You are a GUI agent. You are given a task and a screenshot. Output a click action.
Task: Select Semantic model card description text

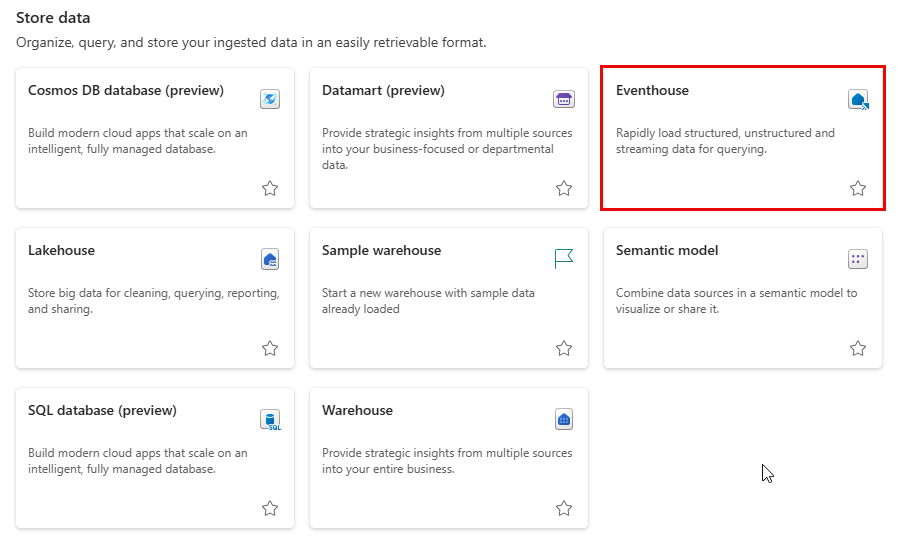(x=736, y=301)
